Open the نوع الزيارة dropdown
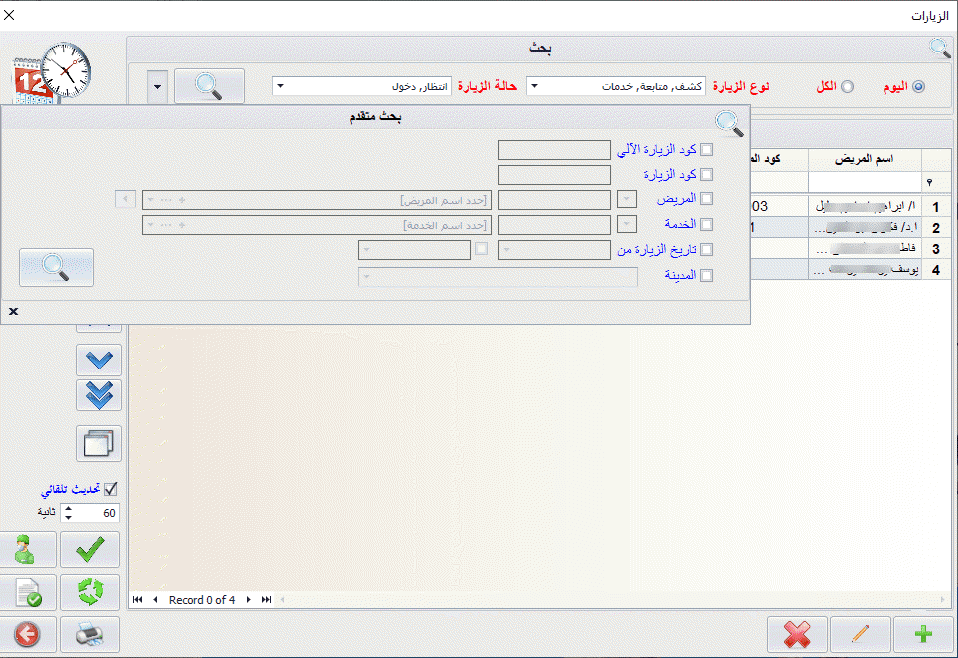 tap(534, 86)
